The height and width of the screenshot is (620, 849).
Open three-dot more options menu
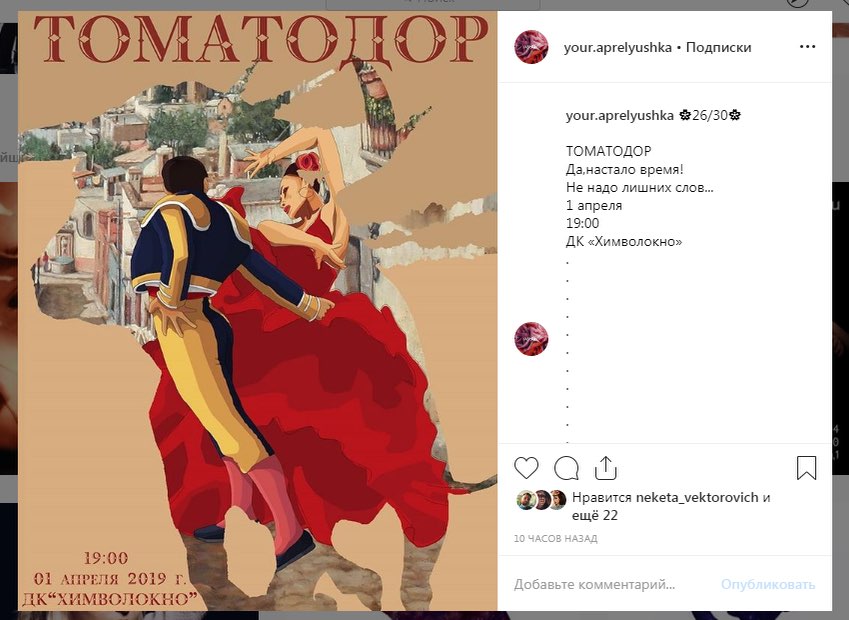coord(807,47)
